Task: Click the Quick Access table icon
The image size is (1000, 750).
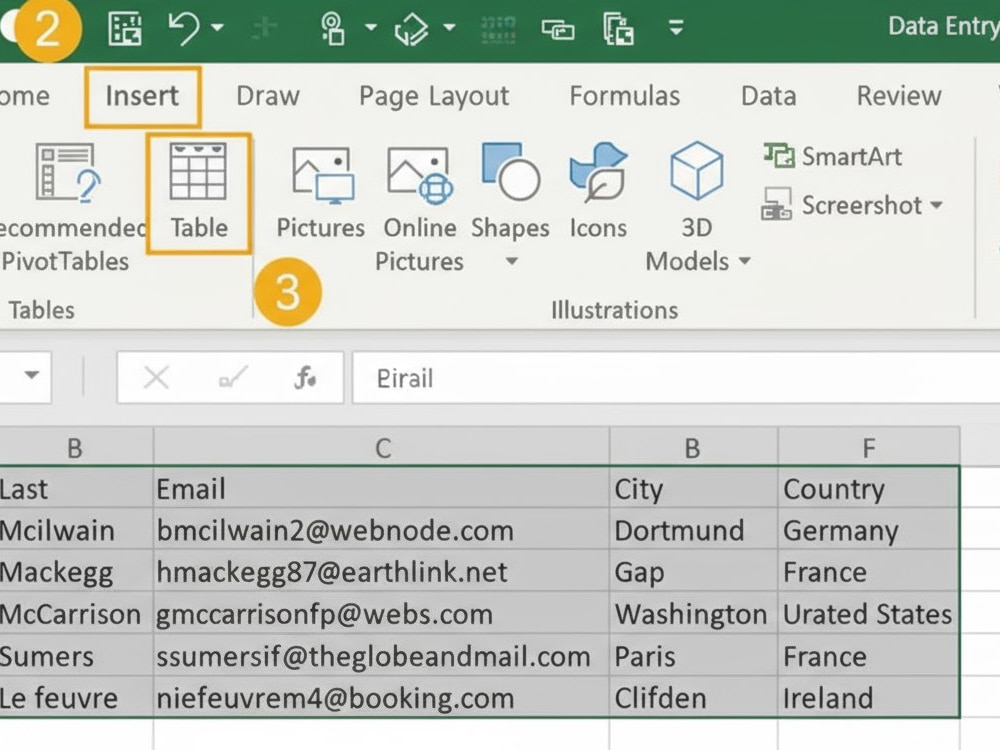Action: [x=125, y=29]
